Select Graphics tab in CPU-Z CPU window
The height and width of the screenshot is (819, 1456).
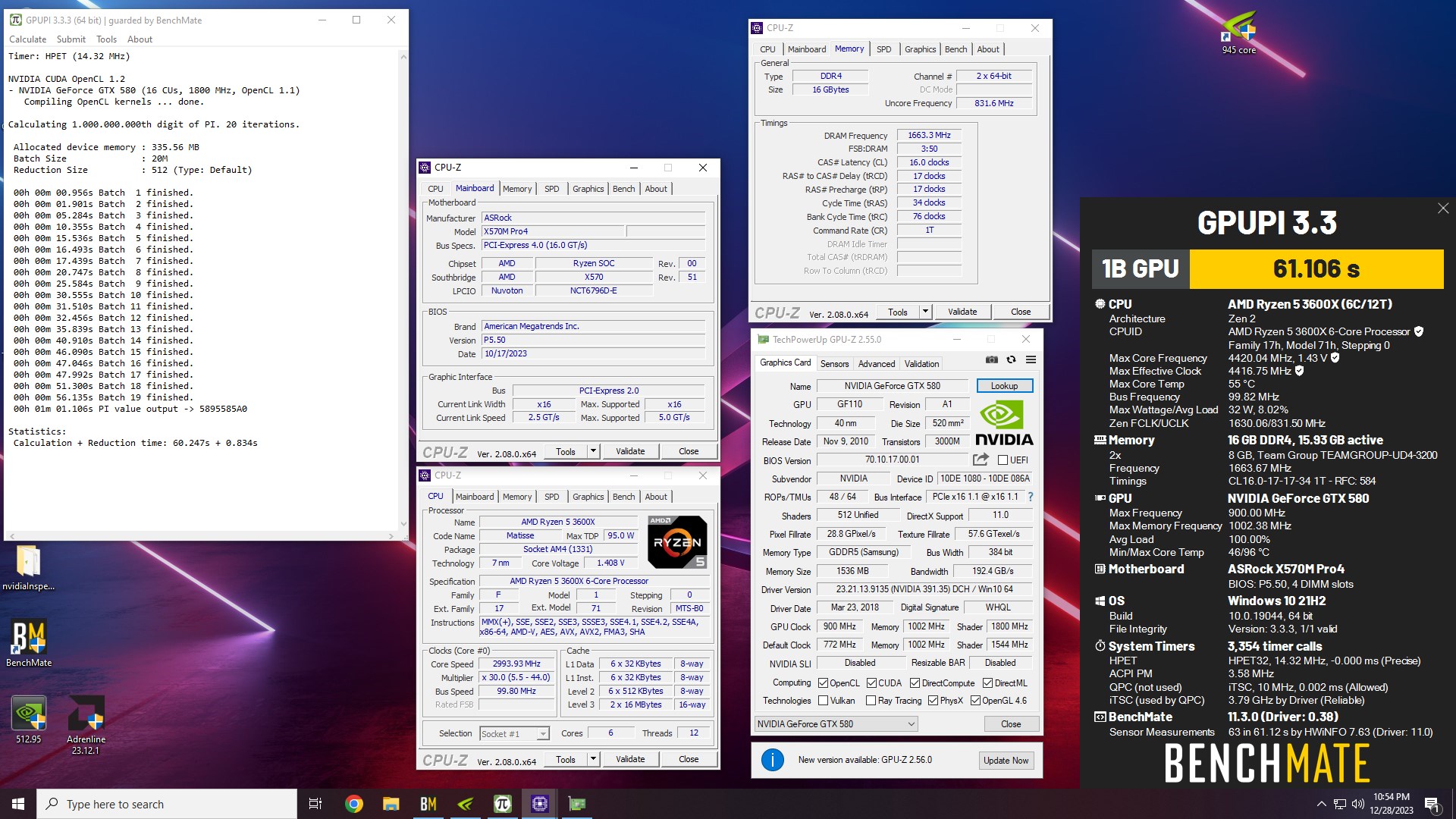[x=588, y=497]
